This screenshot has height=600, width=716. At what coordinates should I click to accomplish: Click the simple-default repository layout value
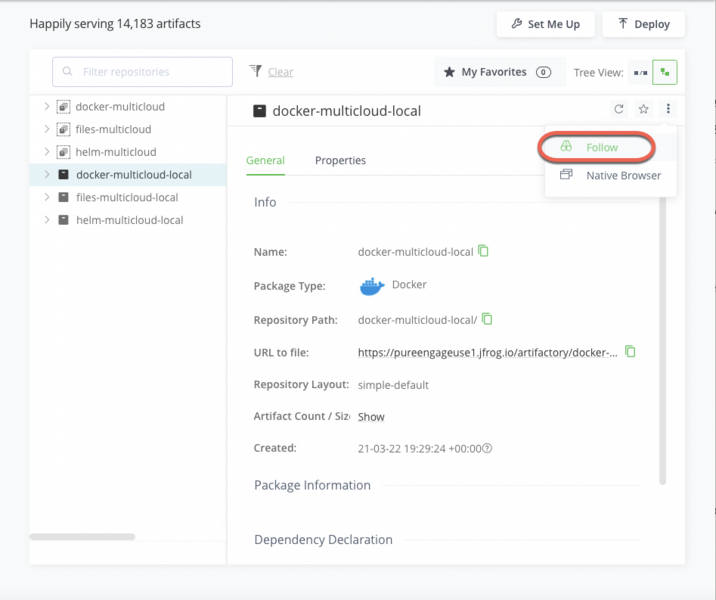click(x=393, y=385)
